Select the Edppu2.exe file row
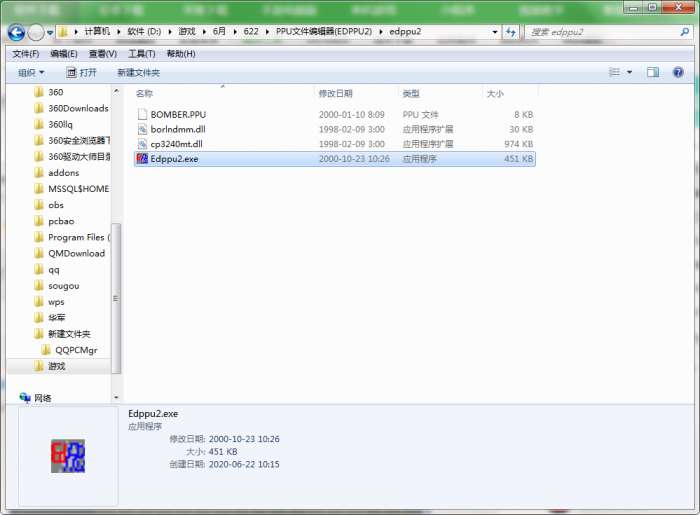This screenshot has width=700, height=515. (x=334, y=159)
